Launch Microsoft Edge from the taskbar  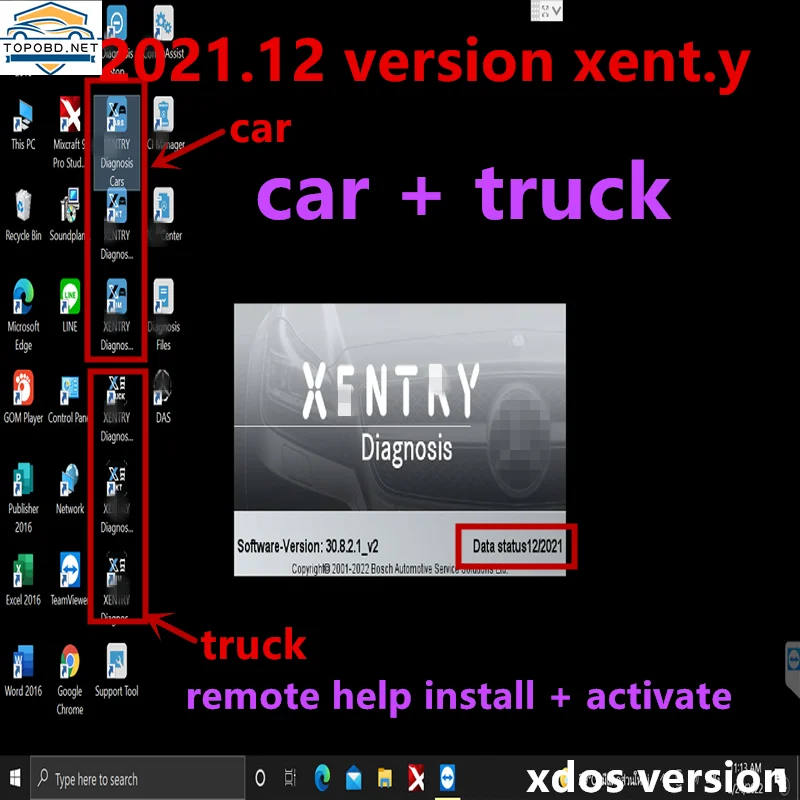pyautogui.click(x=322, y=779)
